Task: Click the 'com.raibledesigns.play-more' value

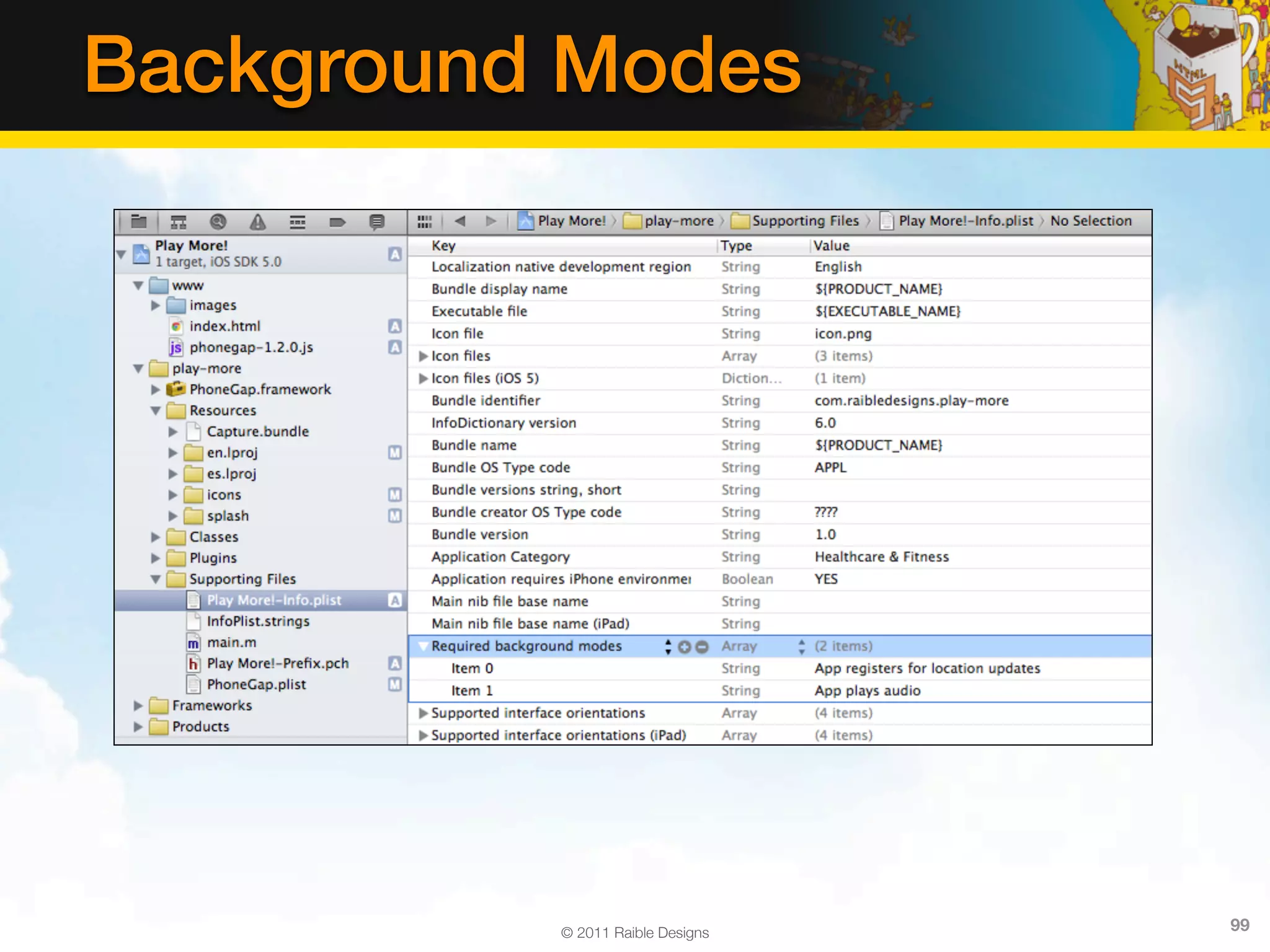Action: pyautogui.click(x=912, y=401)
